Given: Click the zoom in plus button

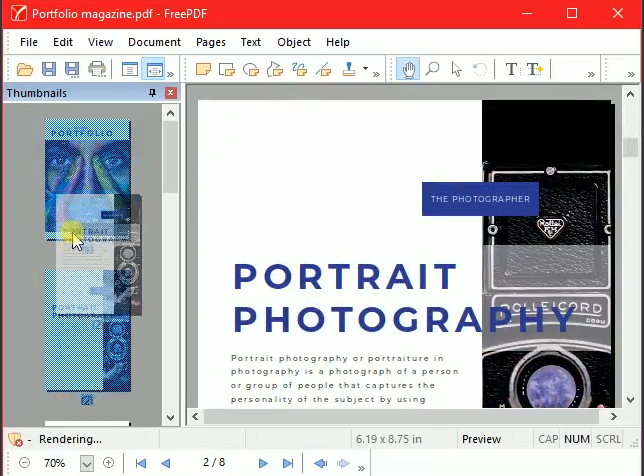Looking at the screenshot, I should click(x=109, y=463).
